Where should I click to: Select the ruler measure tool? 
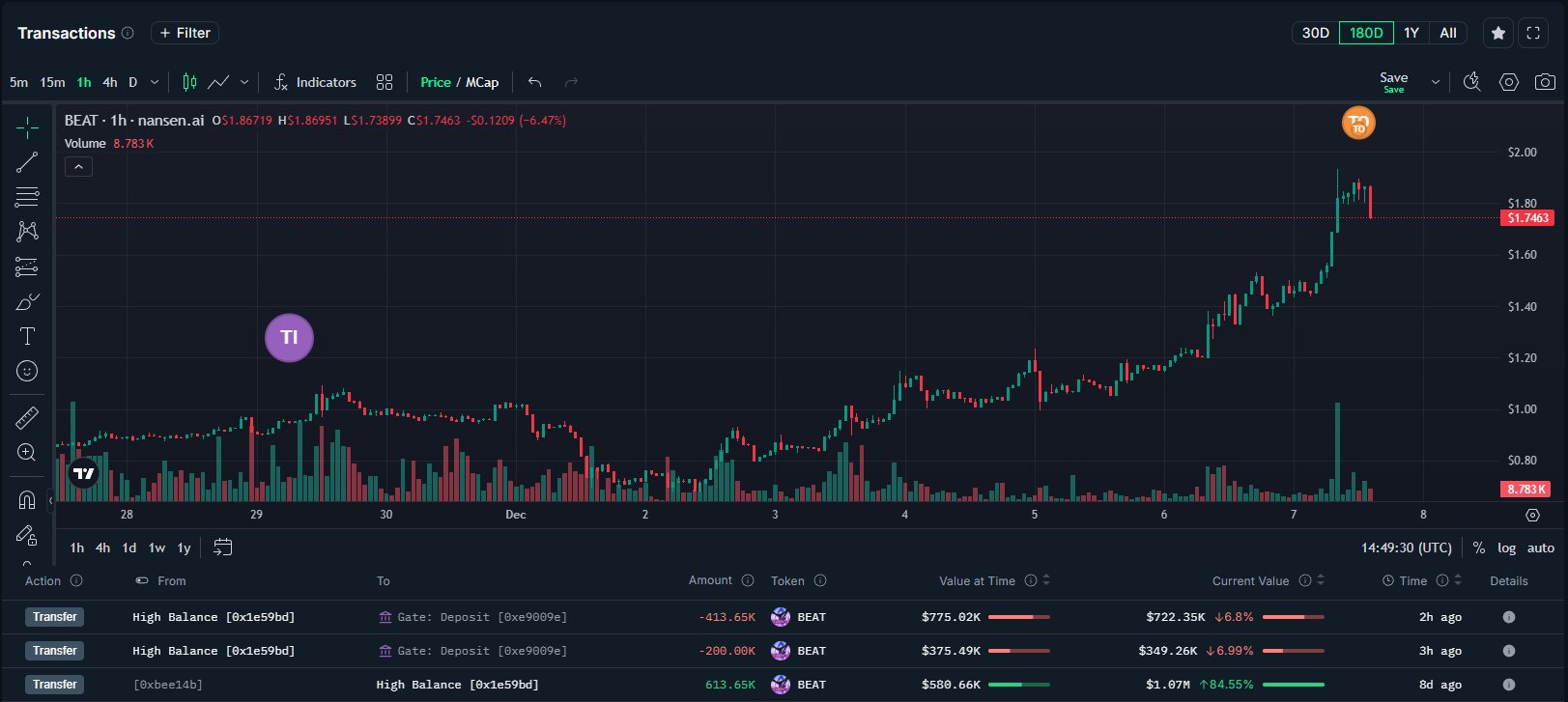pos(27,417)
